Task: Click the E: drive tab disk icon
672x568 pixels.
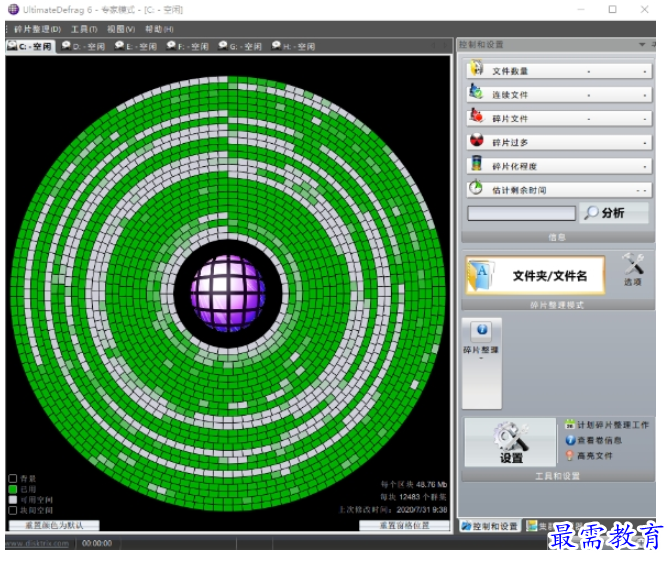Action: [119, 45]
